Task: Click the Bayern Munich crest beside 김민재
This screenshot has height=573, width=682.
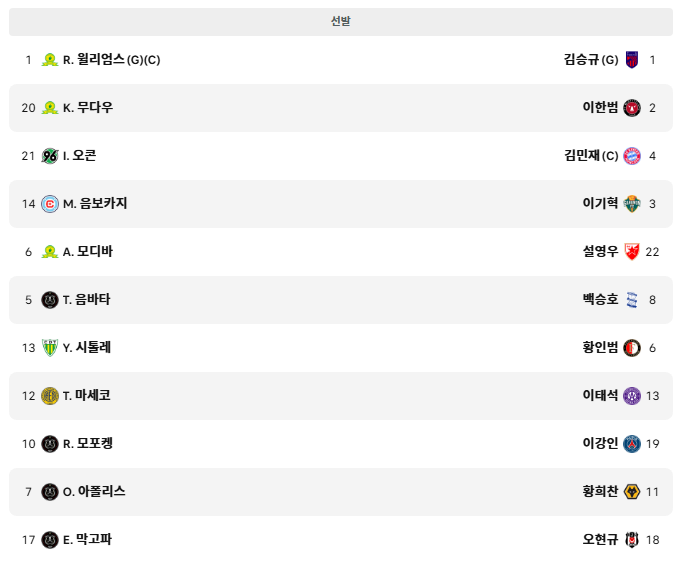Action: click(x=632, y=156)
